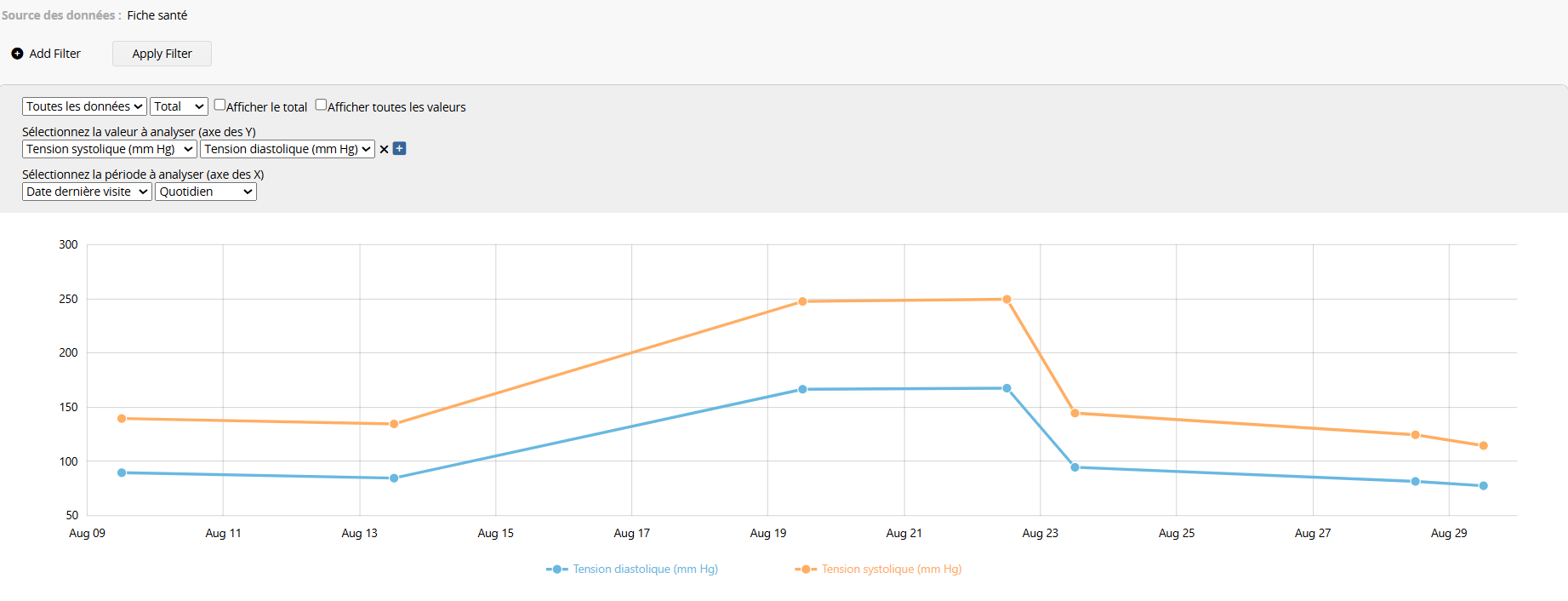Toggle the Tension systolique legend label
The image size is (1568, 601).
[891, 570]
